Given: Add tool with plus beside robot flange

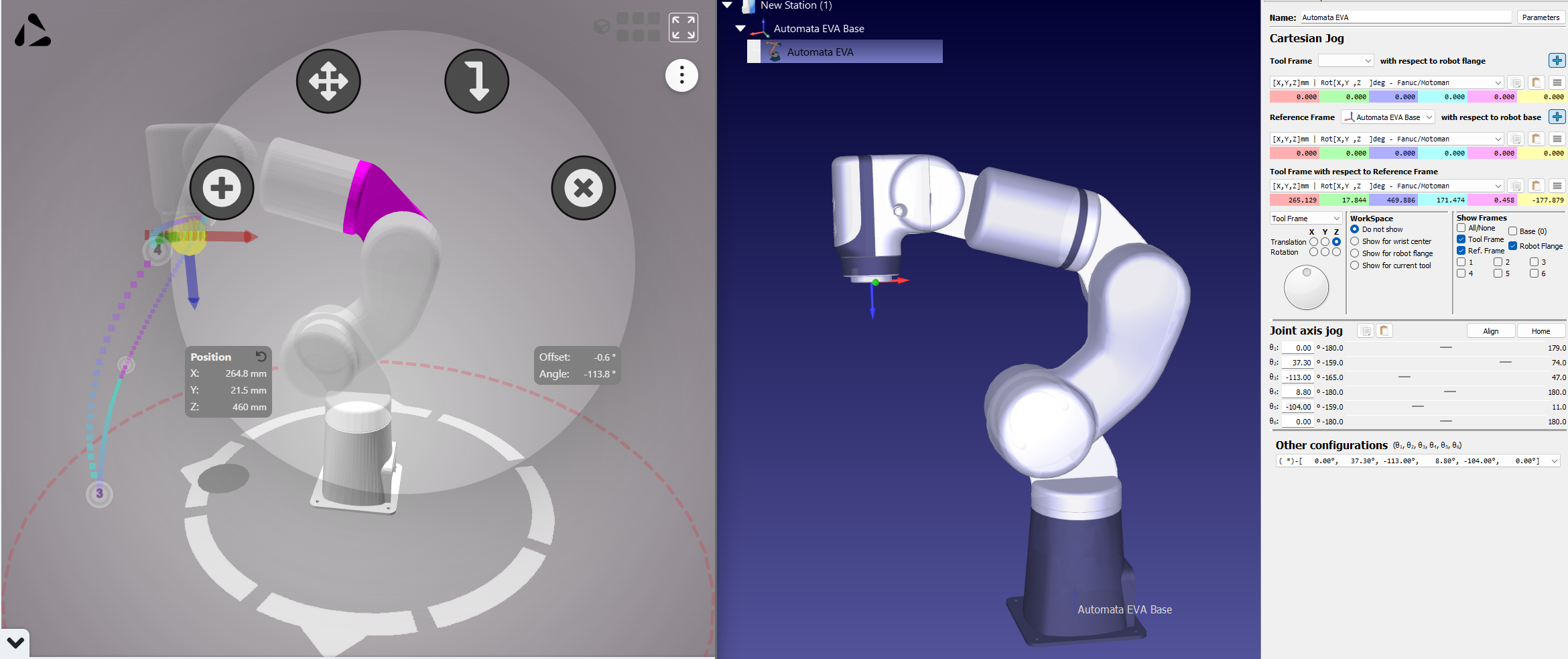Looking at the screenshot, I should [x=1557, y=60].
